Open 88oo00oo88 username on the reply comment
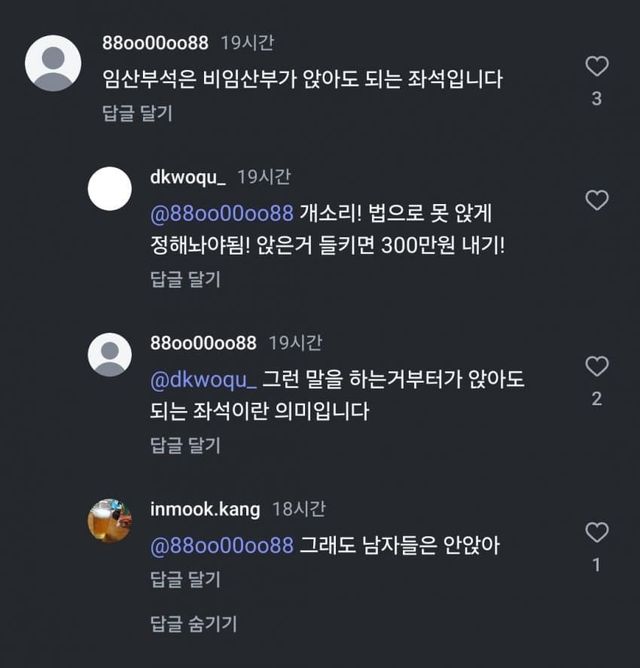The width and height of the screenshot is (640, 668). (203, 343)
